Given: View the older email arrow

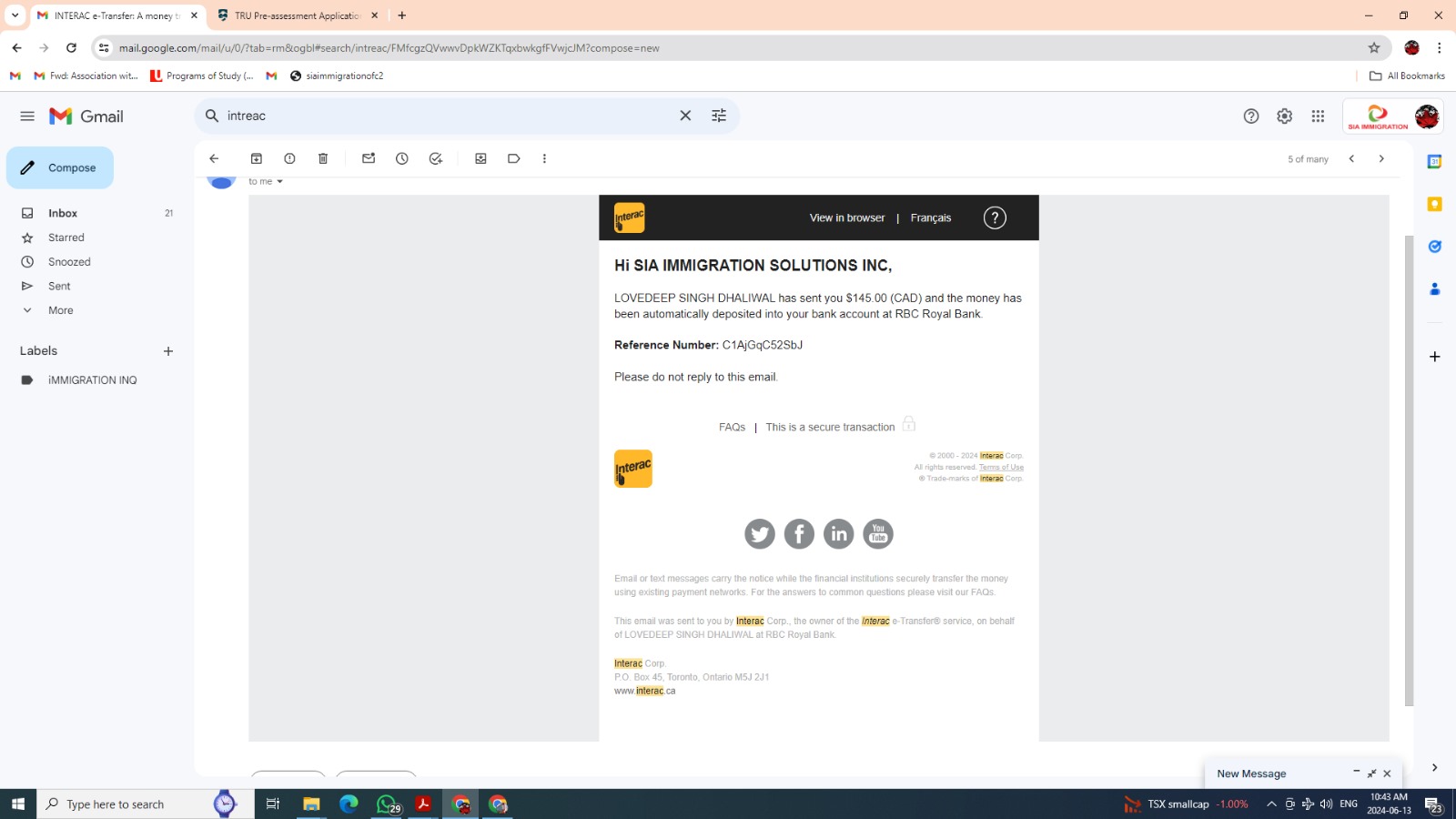Looking at the screenshot, I should 1381,158.
